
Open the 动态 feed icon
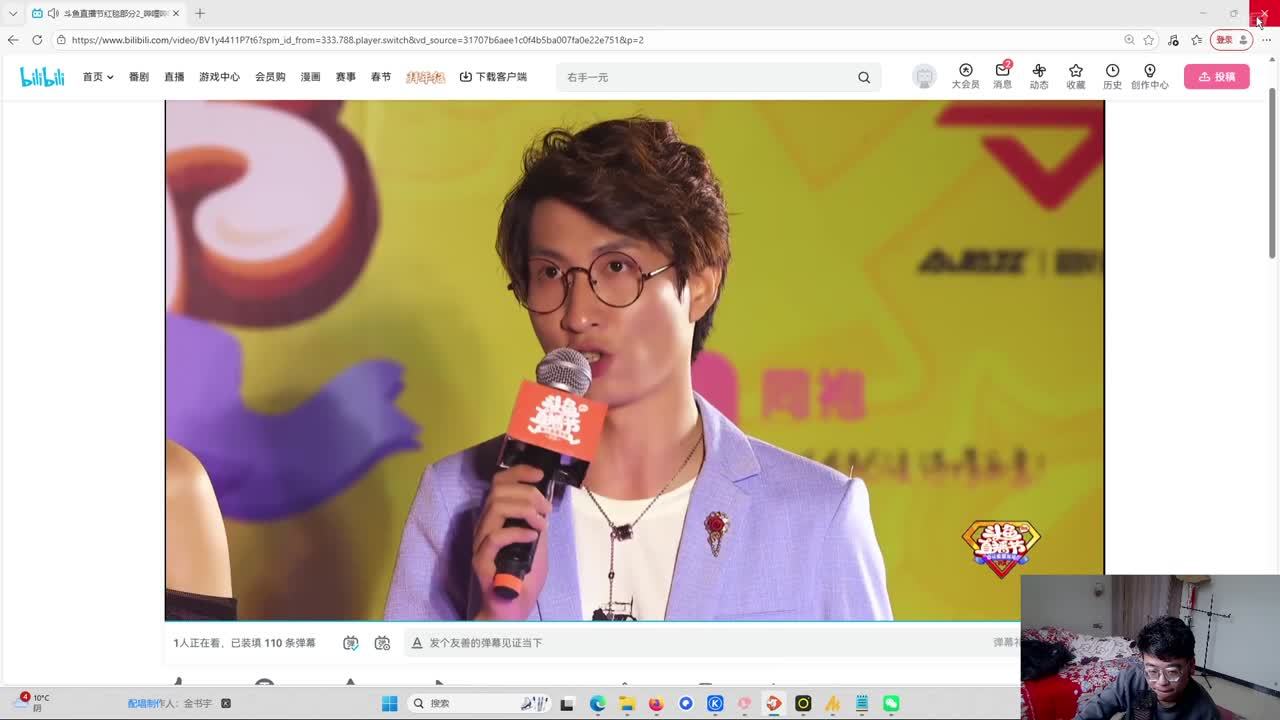coord(1039,76)
